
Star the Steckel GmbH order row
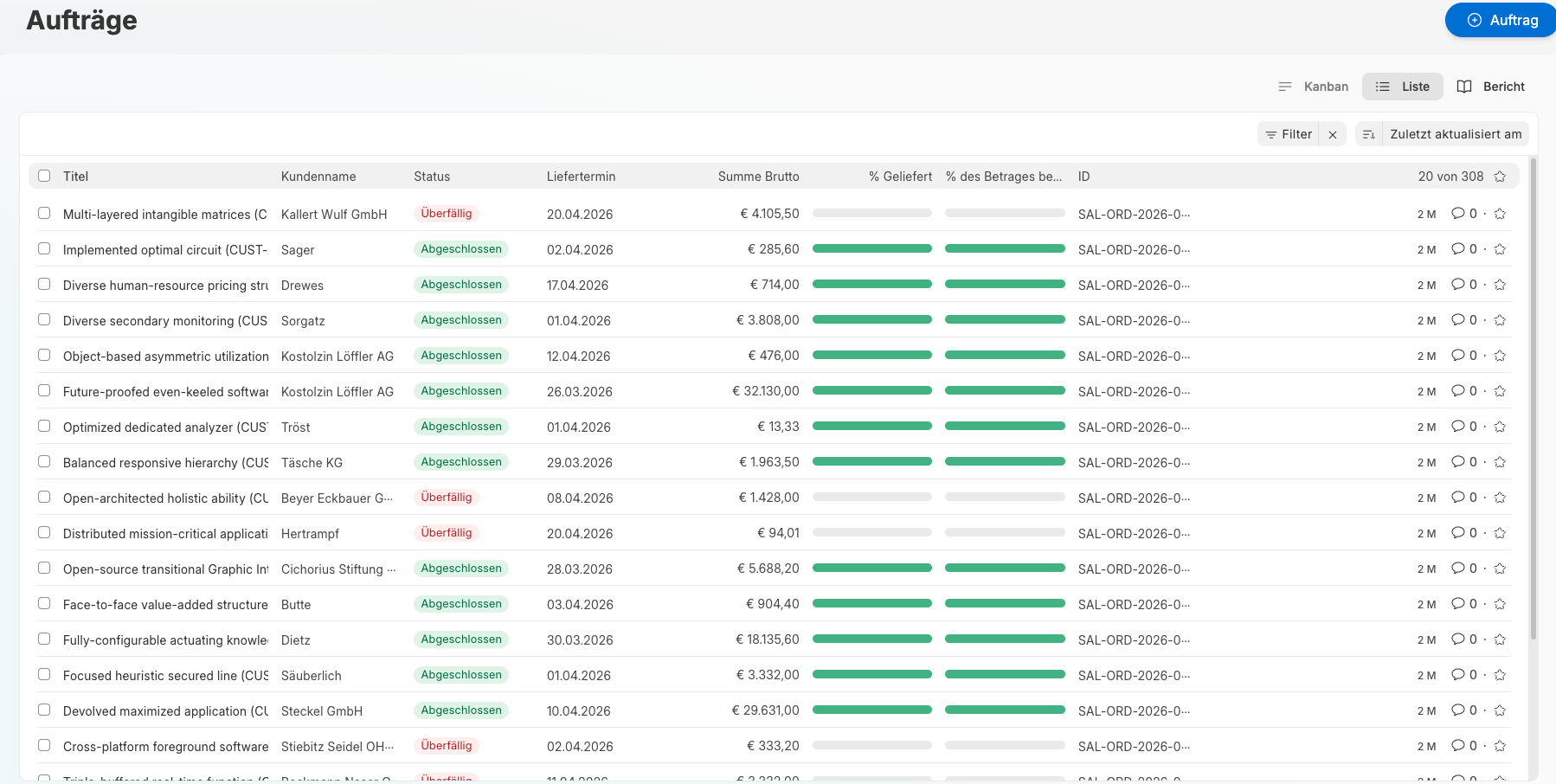point(1500,710)
